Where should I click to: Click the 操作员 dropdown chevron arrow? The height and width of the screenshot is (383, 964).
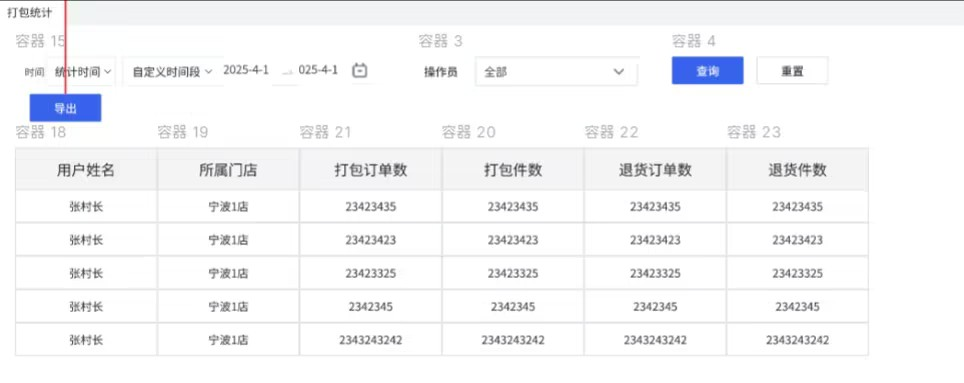[618, 72]
